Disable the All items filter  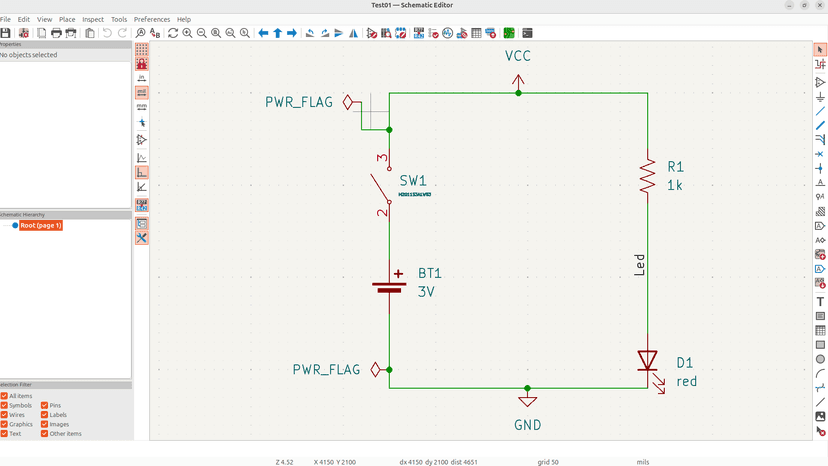5,396
